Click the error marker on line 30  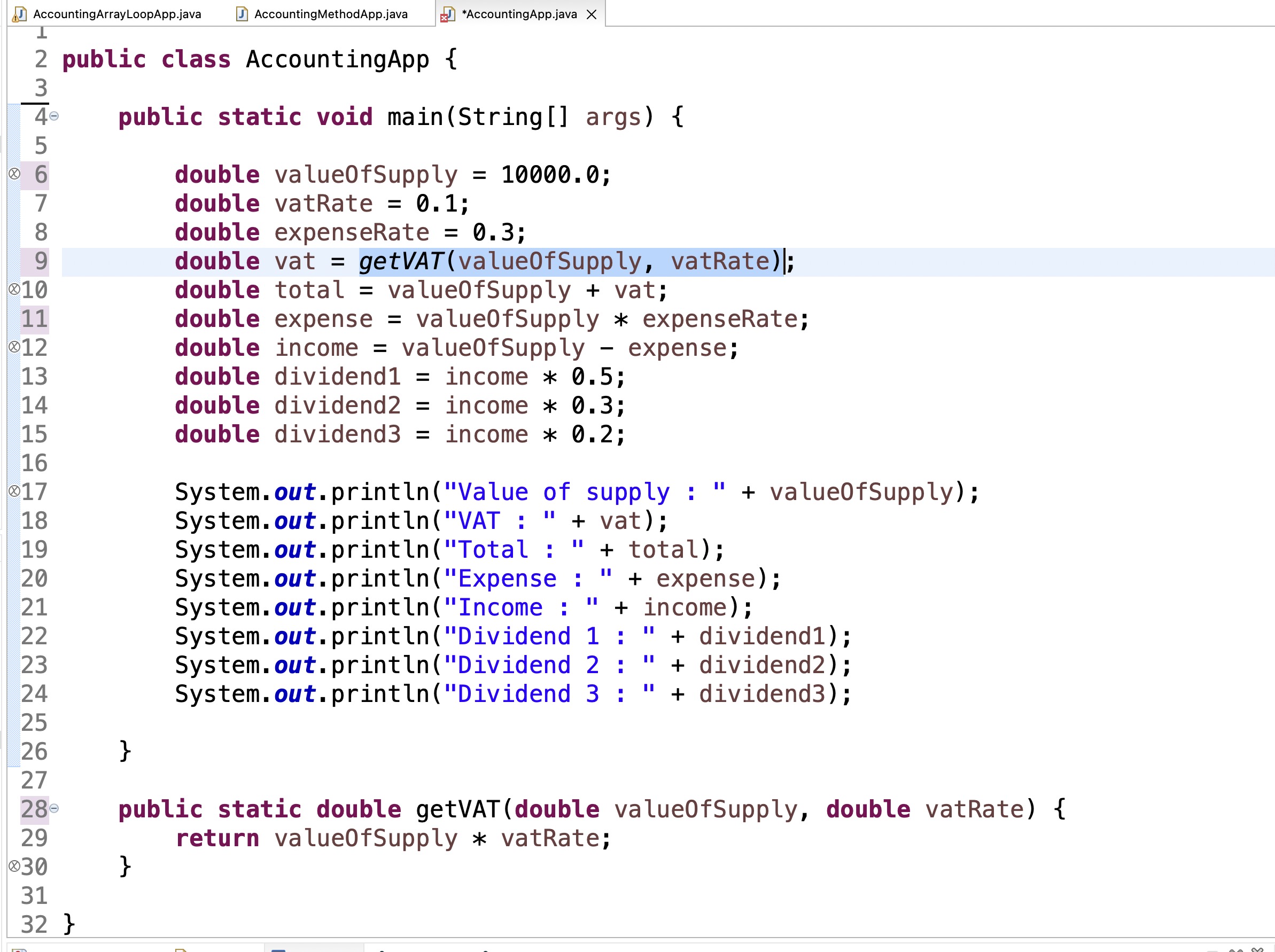pos(14,865)
